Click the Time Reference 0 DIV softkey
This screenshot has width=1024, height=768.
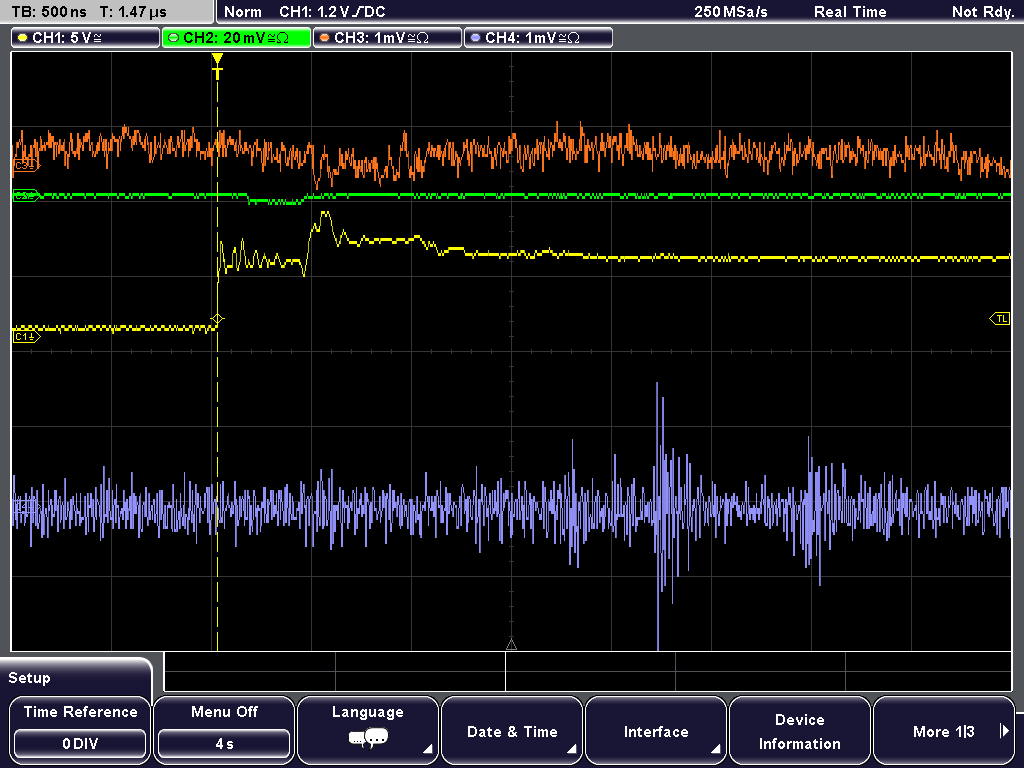click(x=80, y=730)
